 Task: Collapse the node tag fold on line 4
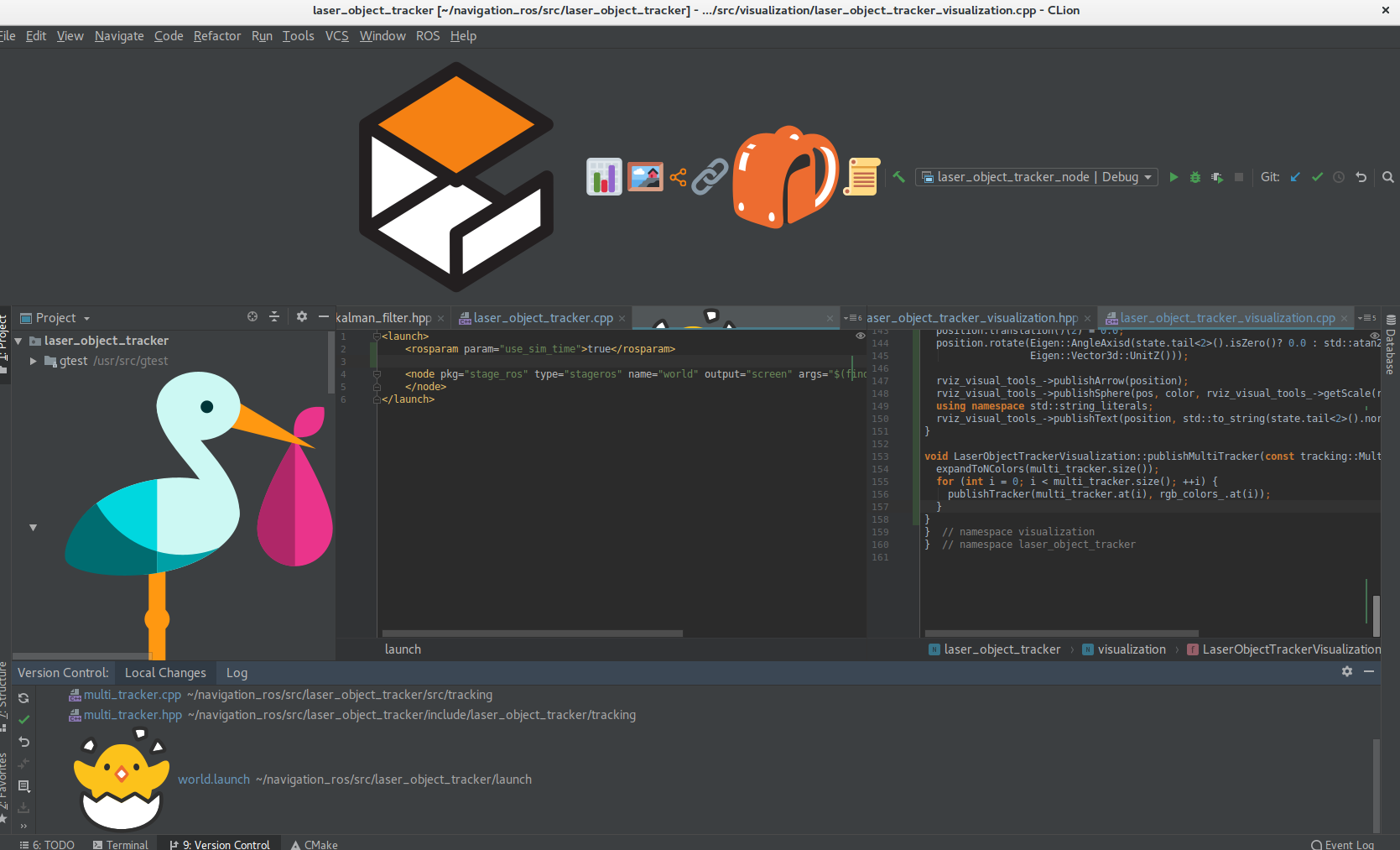(x=377, y=374)
